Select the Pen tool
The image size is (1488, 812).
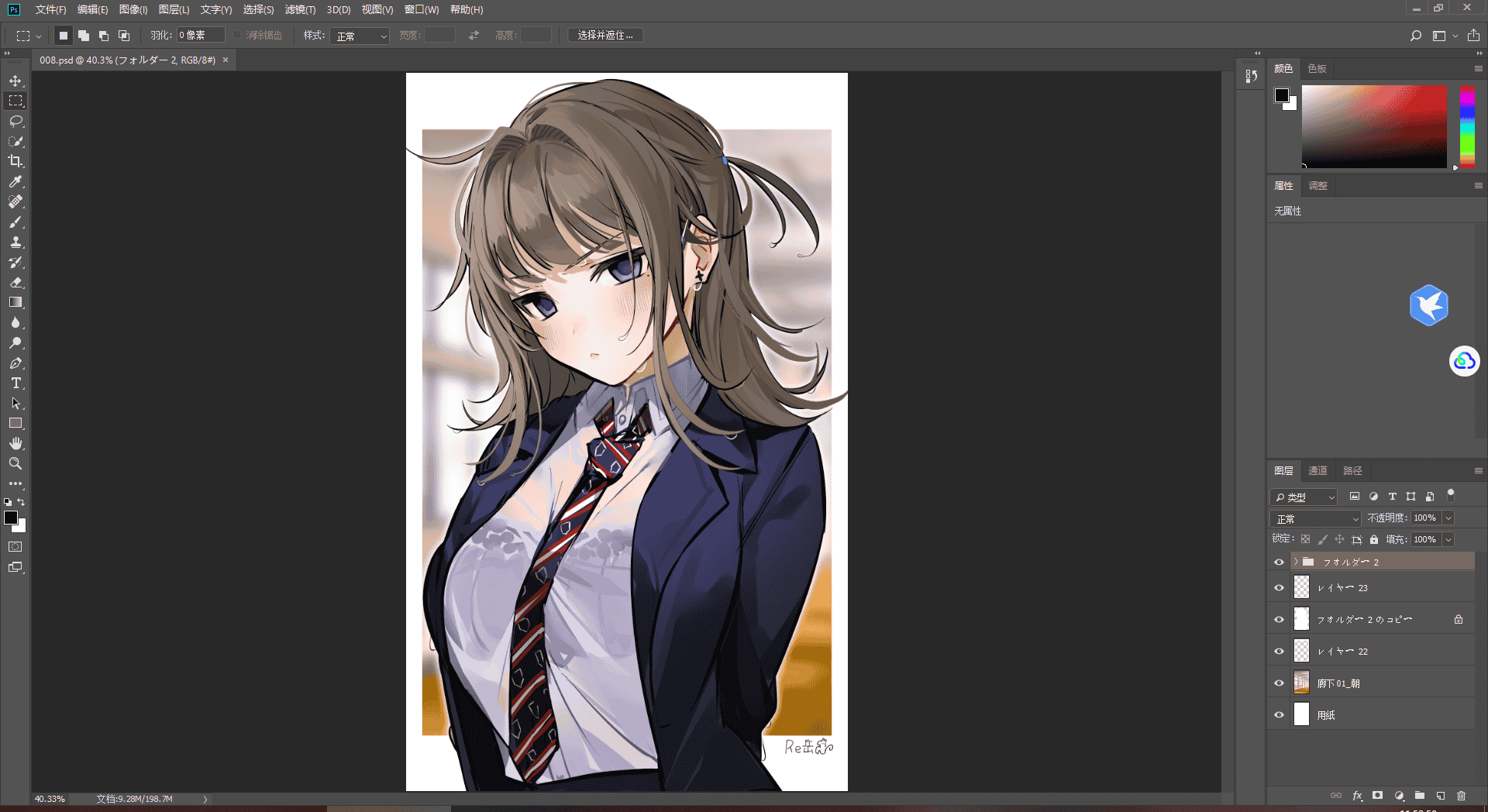(x=15, y=363)
